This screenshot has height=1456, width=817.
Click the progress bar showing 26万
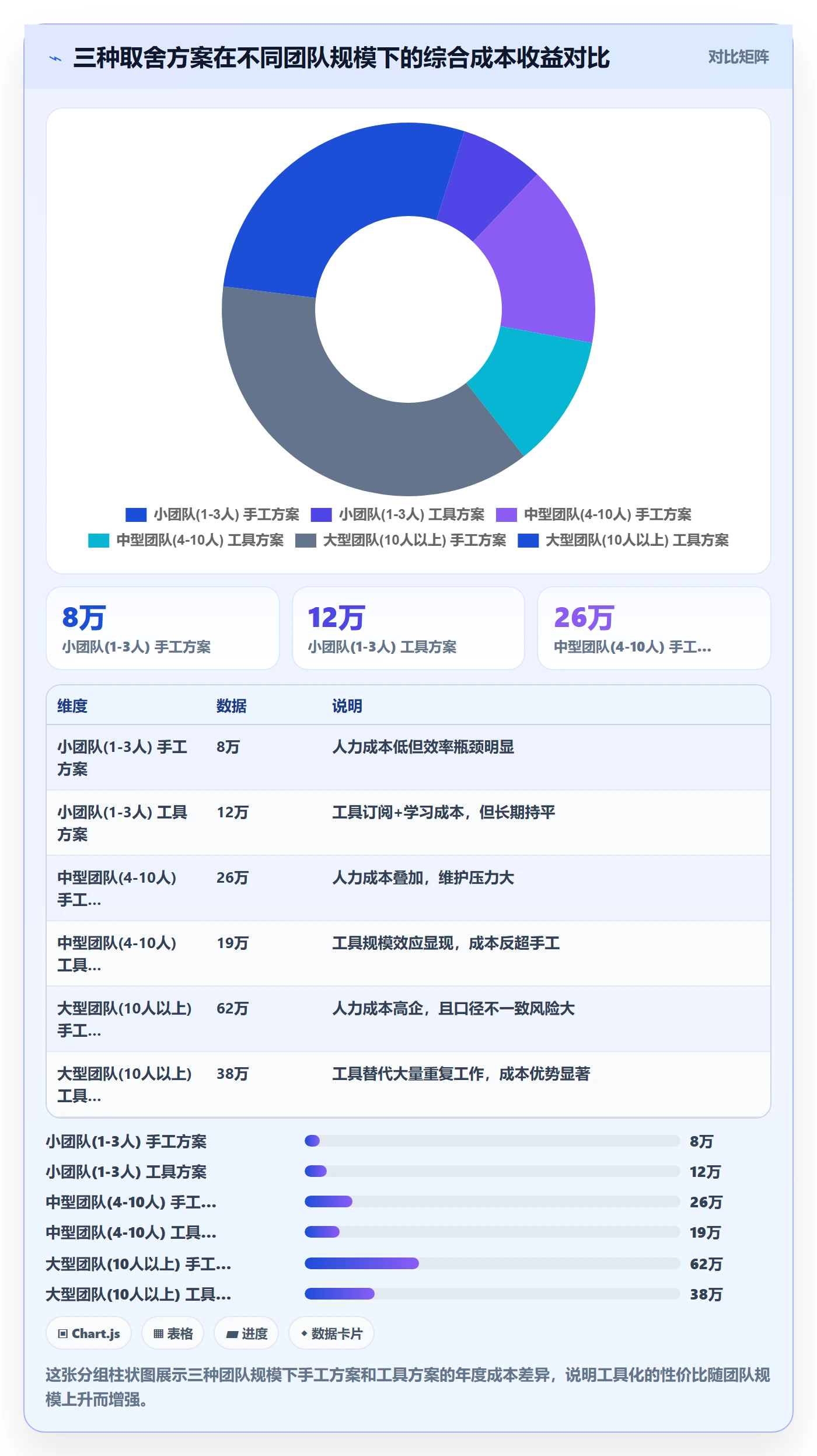(492, 1201)
